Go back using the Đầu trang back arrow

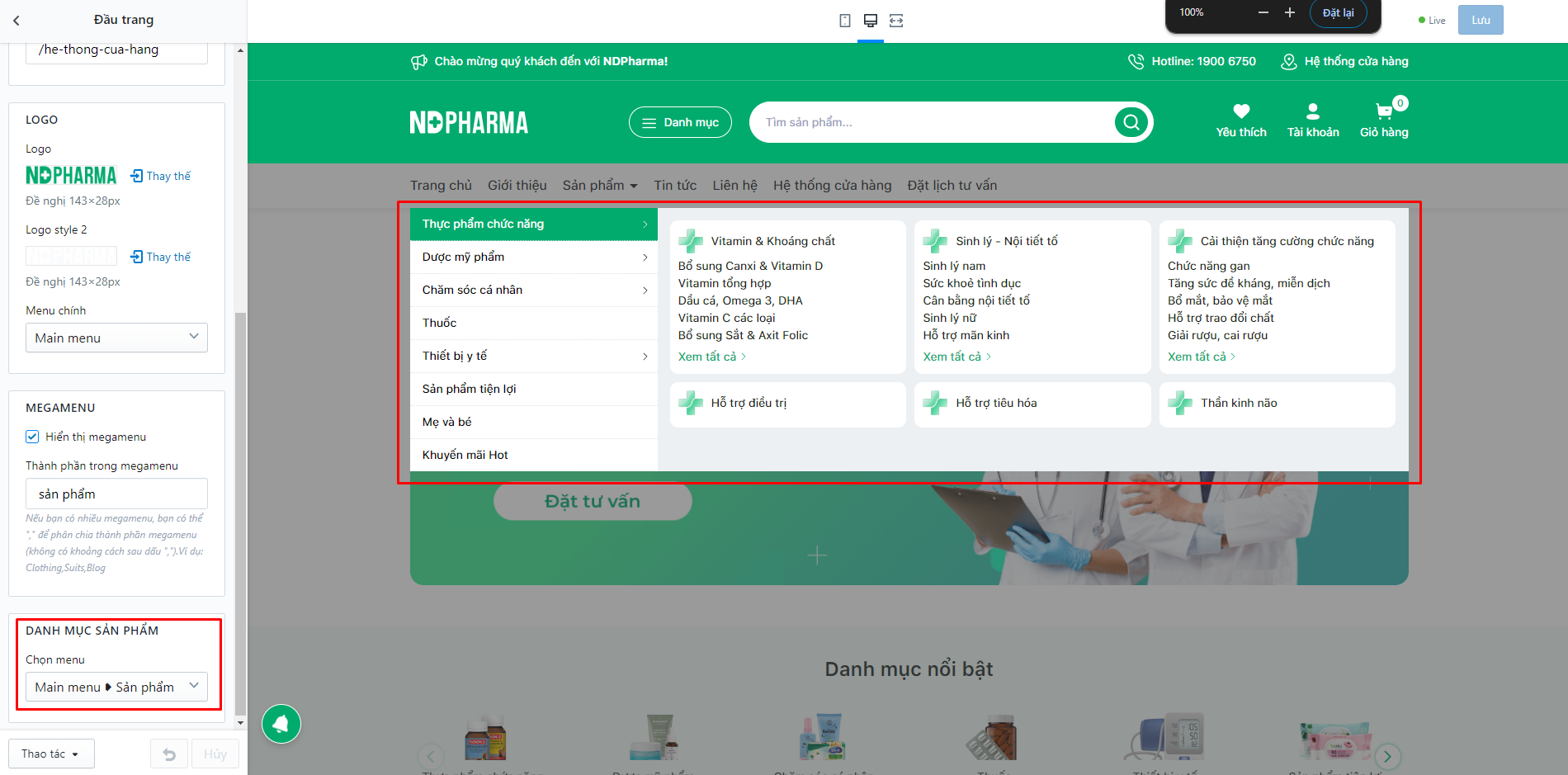click(17, 20)
